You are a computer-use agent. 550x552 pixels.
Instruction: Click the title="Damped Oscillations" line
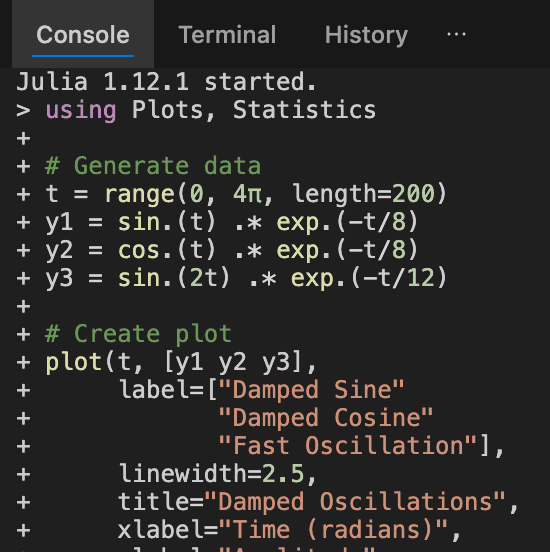tap(318, 502)
